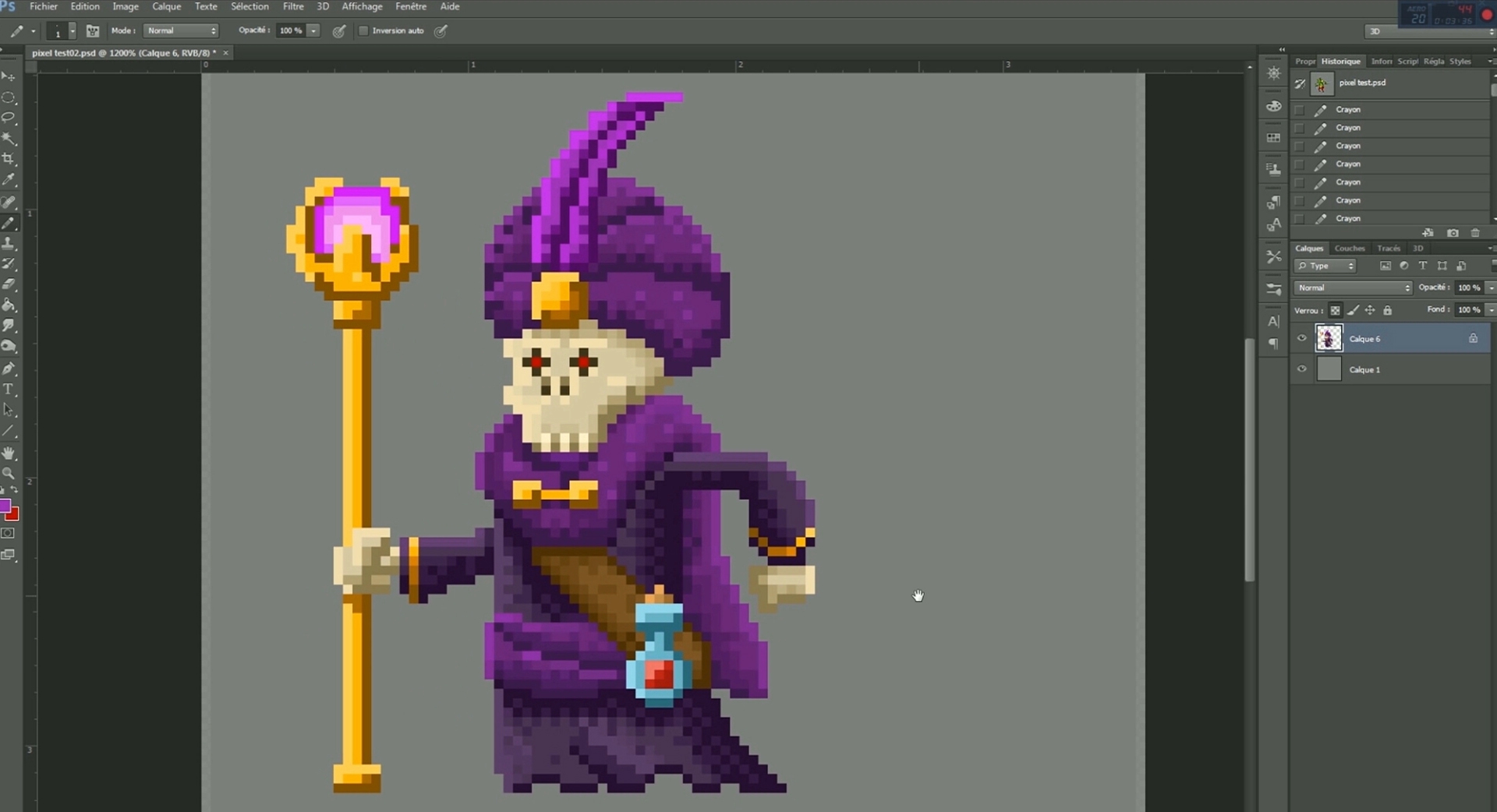
Task: Open the layer Fond dropdown arrow
Action: (1490, 310)
